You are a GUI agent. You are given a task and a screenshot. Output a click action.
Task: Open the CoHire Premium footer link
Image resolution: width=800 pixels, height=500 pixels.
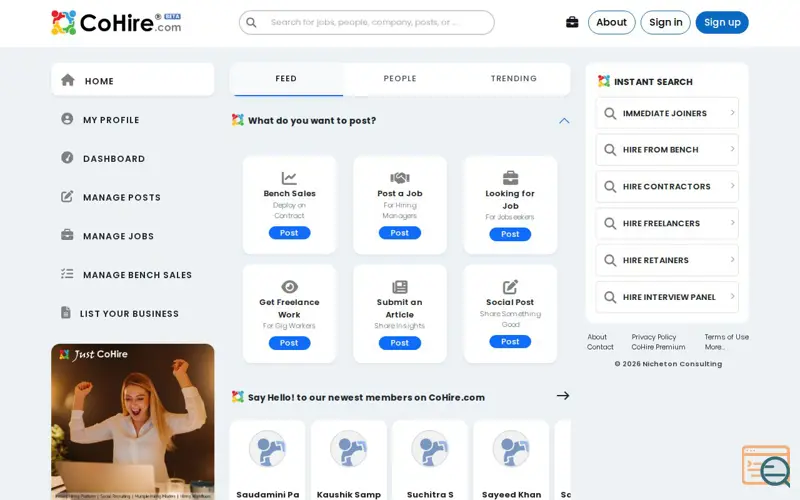pos(658,347)
